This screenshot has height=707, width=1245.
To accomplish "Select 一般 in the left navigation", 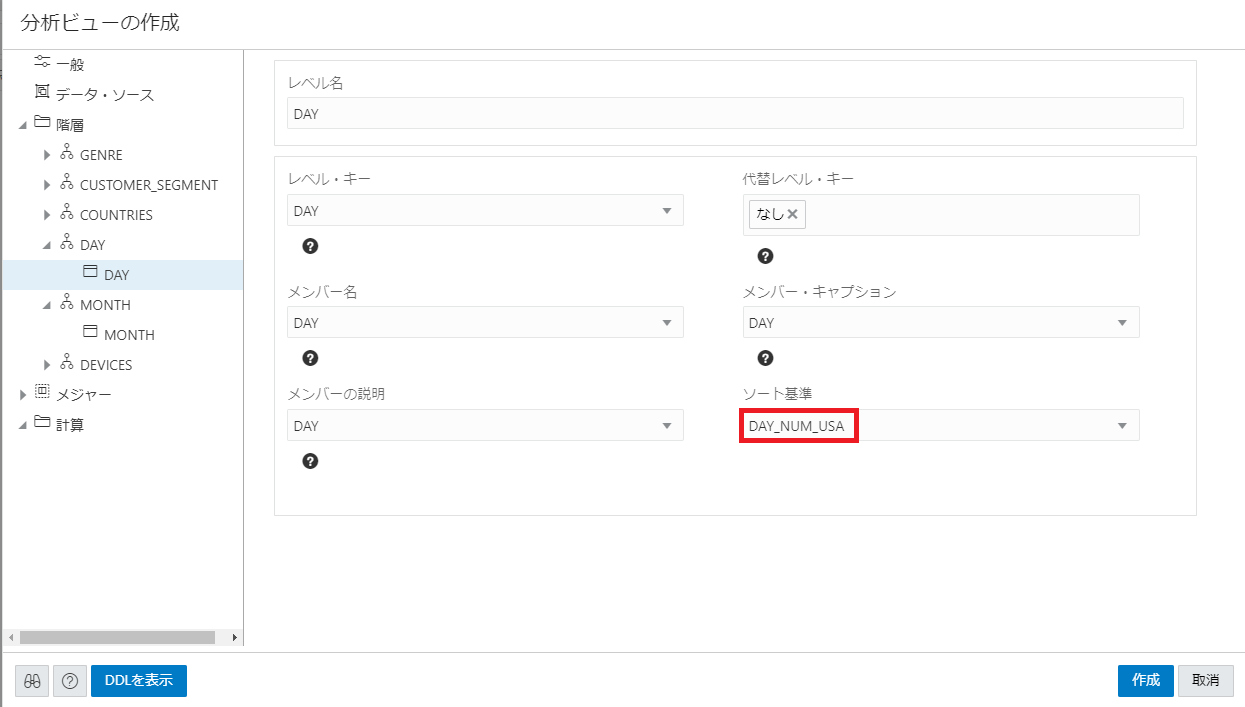I will (70, 64).
